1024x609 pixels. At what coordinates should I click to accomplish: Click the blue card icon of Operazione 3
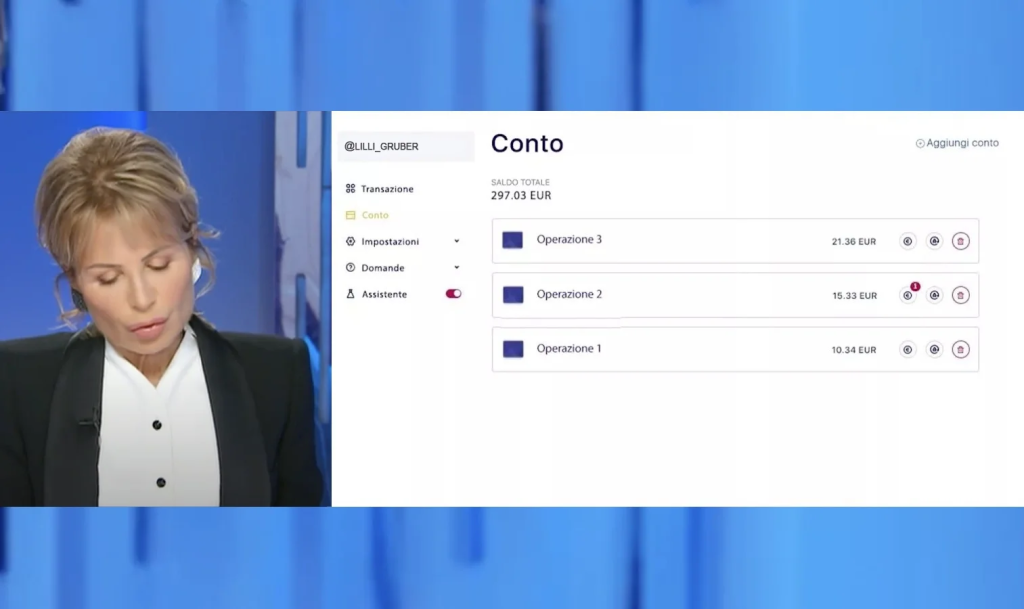[513, 240]
